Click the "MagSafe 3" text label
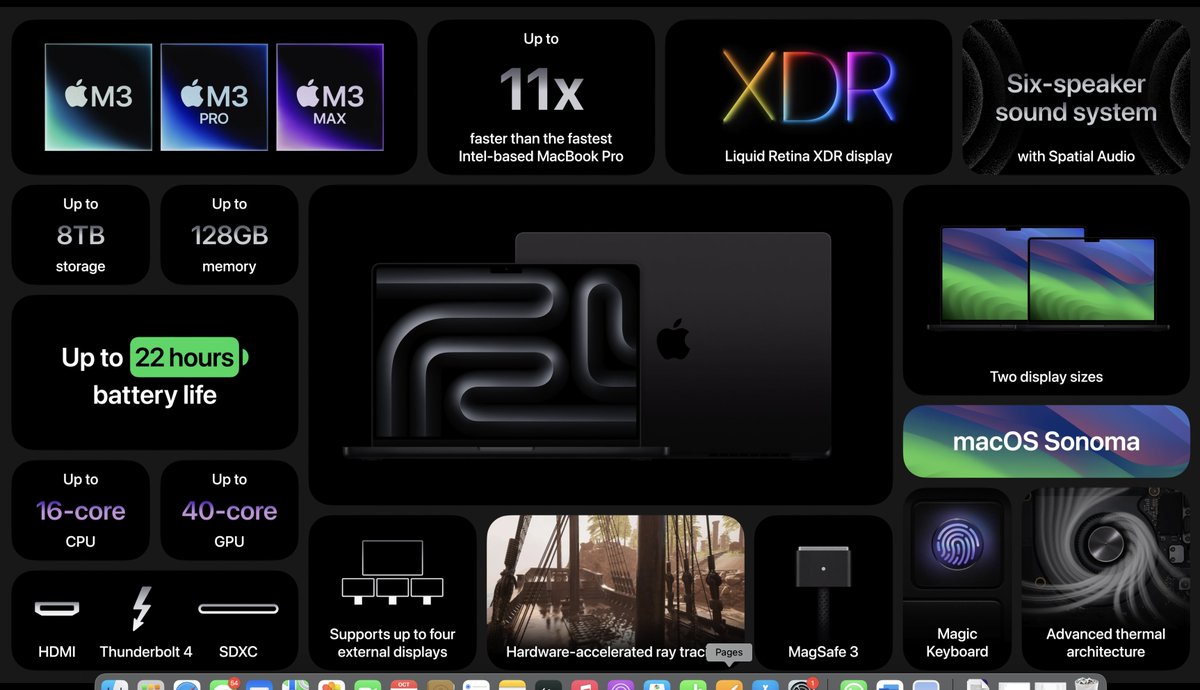1200x690 pixels. [823, 652]
